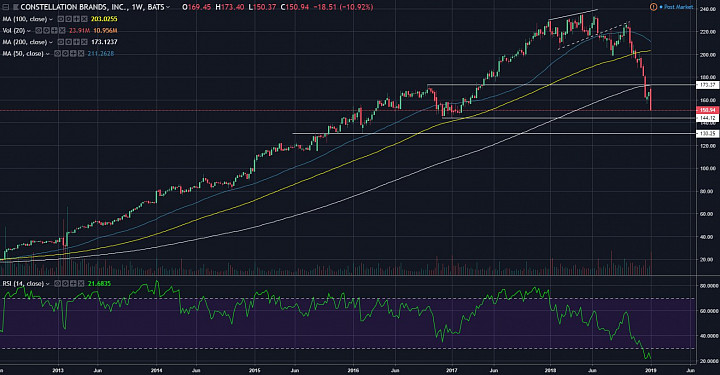Collapse the chart legend box icon
The image size is (720, 375).
pyautogui.click(x=6, y=7)
